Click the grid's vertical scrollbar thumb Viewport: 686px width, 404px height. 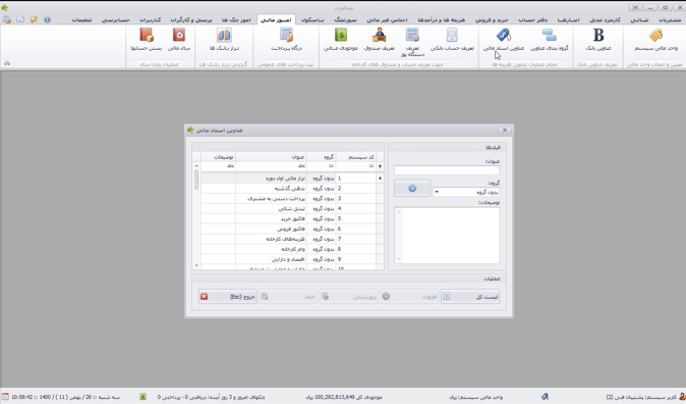coord(196,180)
